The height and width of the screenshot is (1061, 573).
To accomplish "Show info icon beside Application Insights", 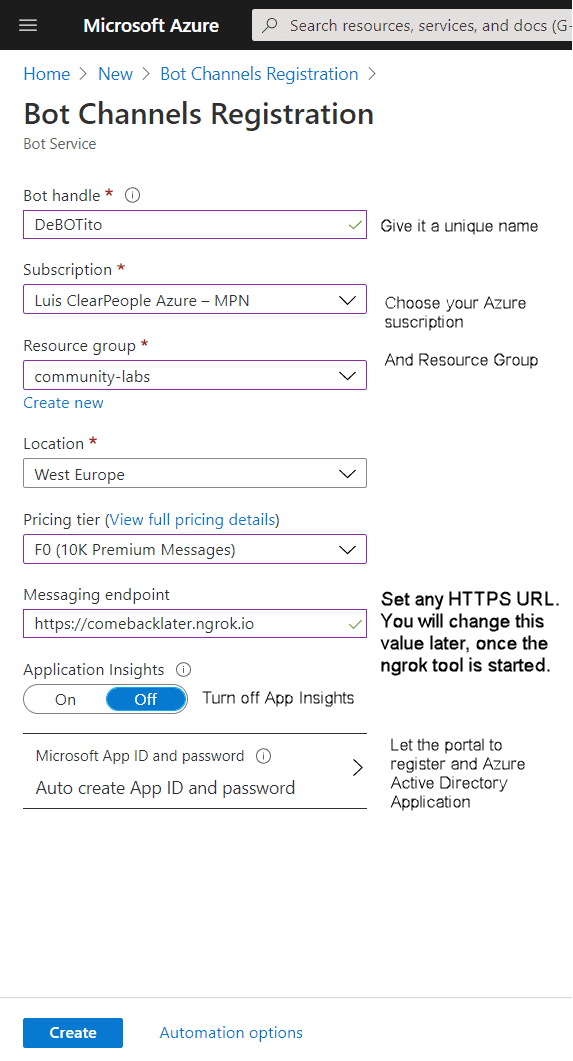I will 183,670.
